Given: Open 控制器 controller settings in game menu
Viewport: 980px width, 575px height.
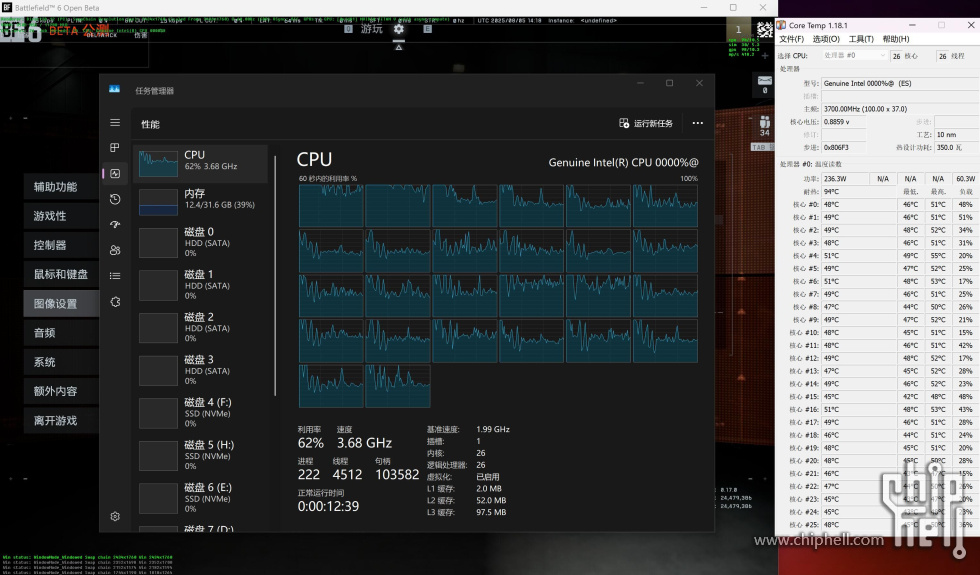Looking at the screenshot, I should point(61,245).
